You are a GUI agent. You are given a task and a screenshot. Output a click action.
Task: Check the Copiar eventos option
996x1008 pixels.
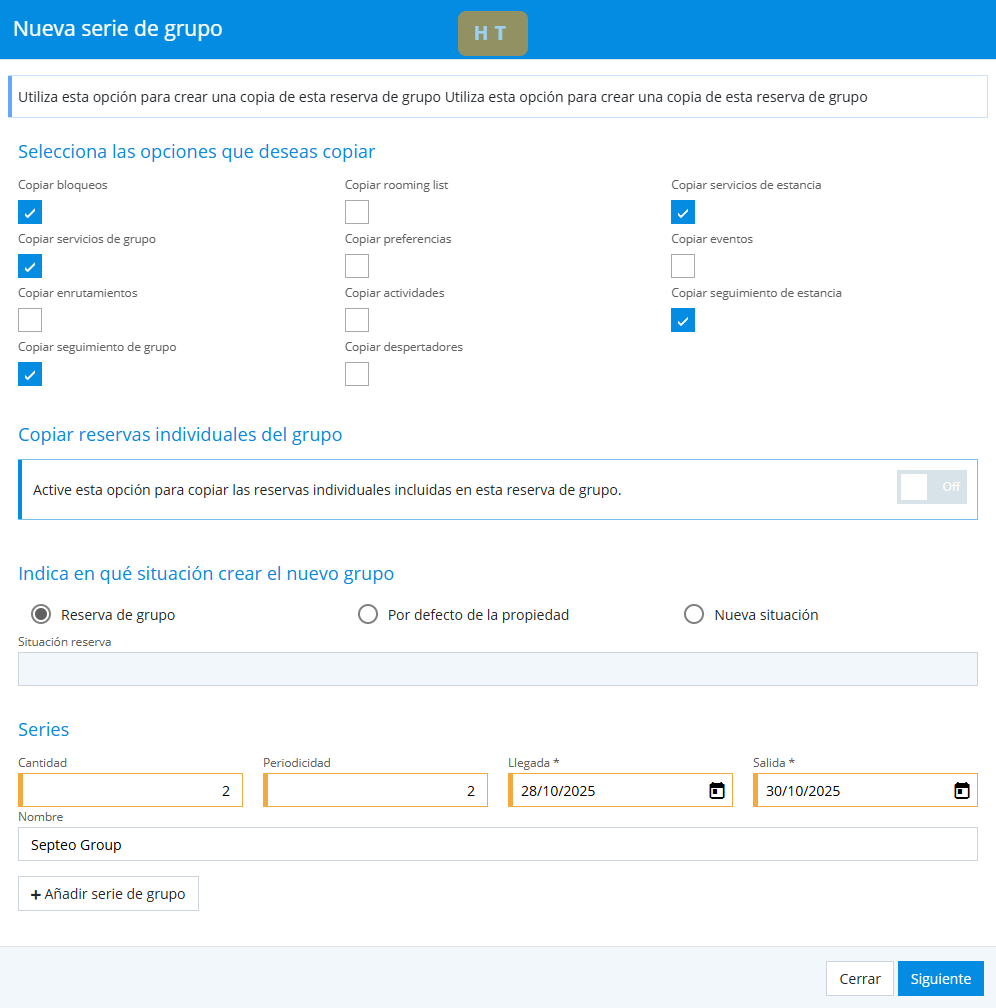683,266
